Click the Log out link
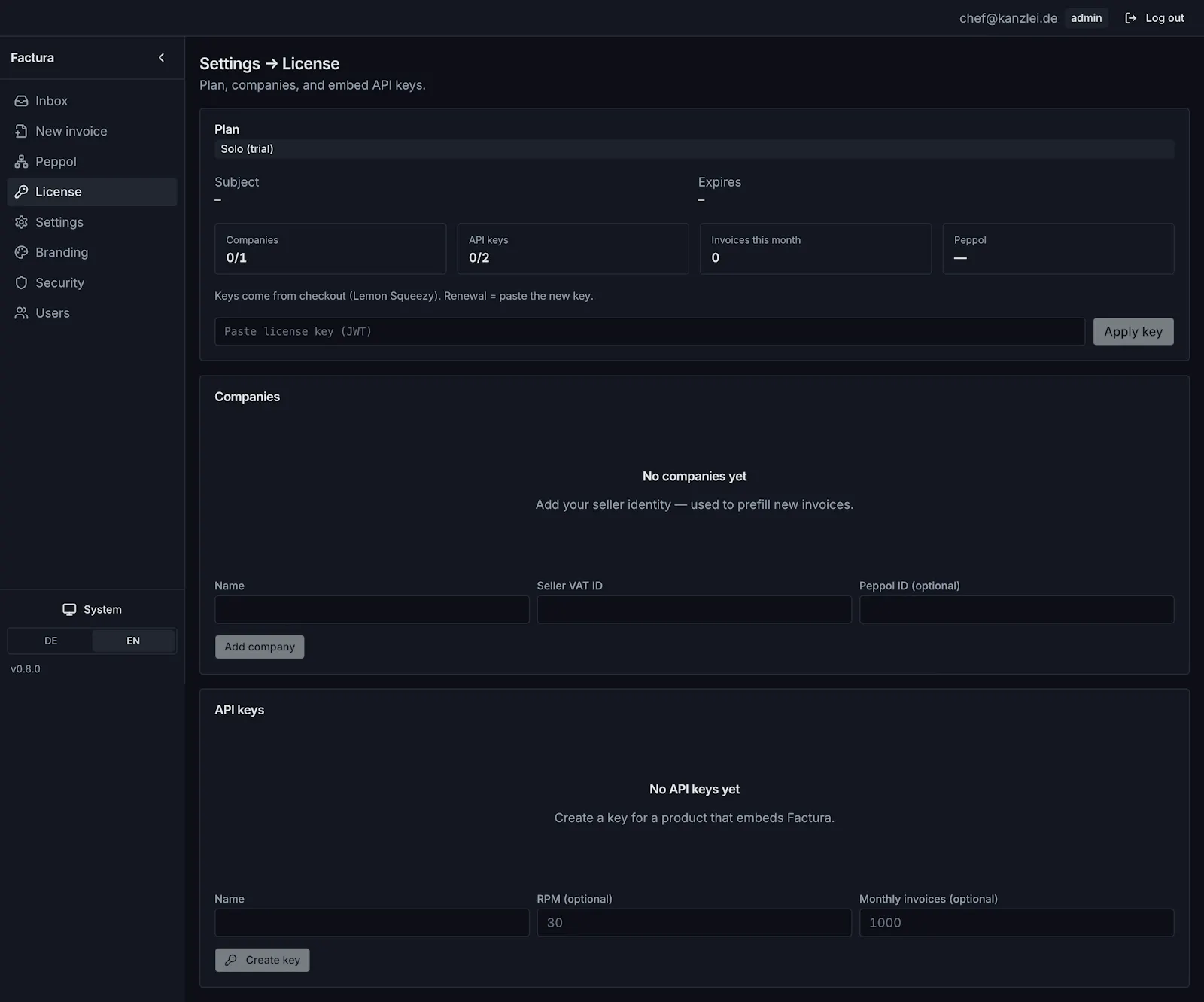Image resolution: width=1204 pixels, height=1002 pixels. (x=1154, y=18)
